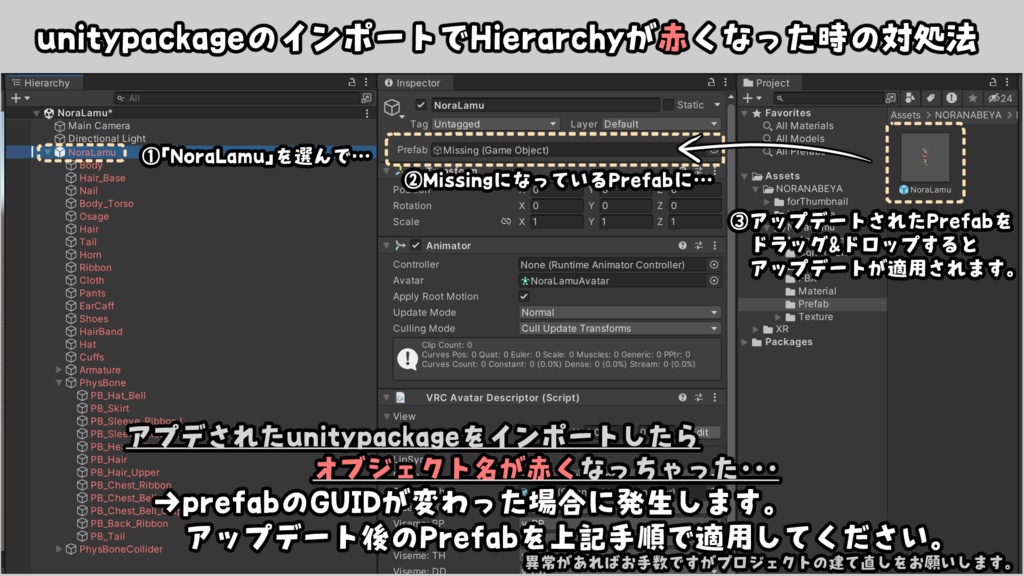This screenshot has width=1024, height=576.
Task: Toggle the Static checkbox
Action: click(x=668, y=104)
